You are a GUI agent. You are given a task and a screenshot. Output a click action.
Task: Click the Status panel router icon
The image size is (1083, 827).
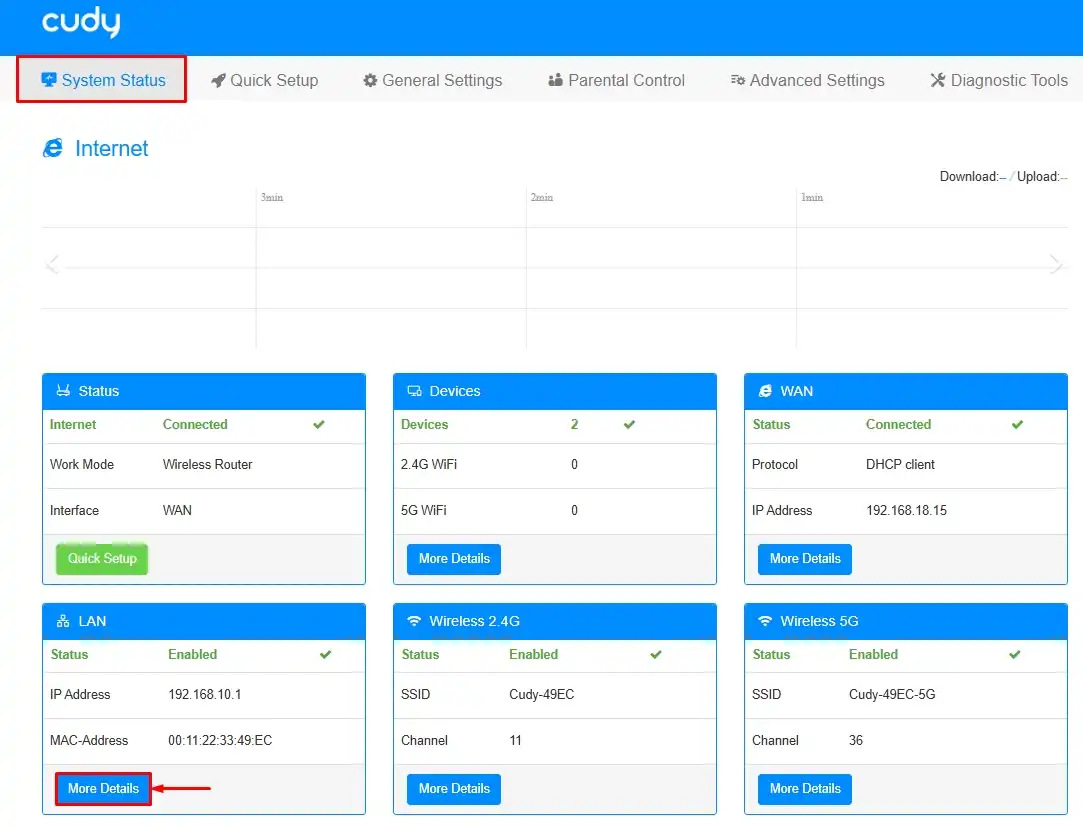pyautogui.click(x=63, y=390)
